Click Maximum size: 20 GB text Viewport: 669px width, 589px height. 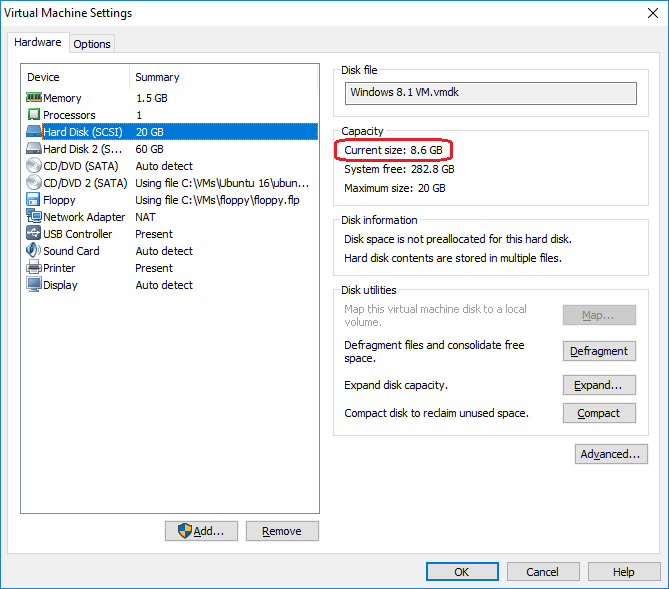395,188
